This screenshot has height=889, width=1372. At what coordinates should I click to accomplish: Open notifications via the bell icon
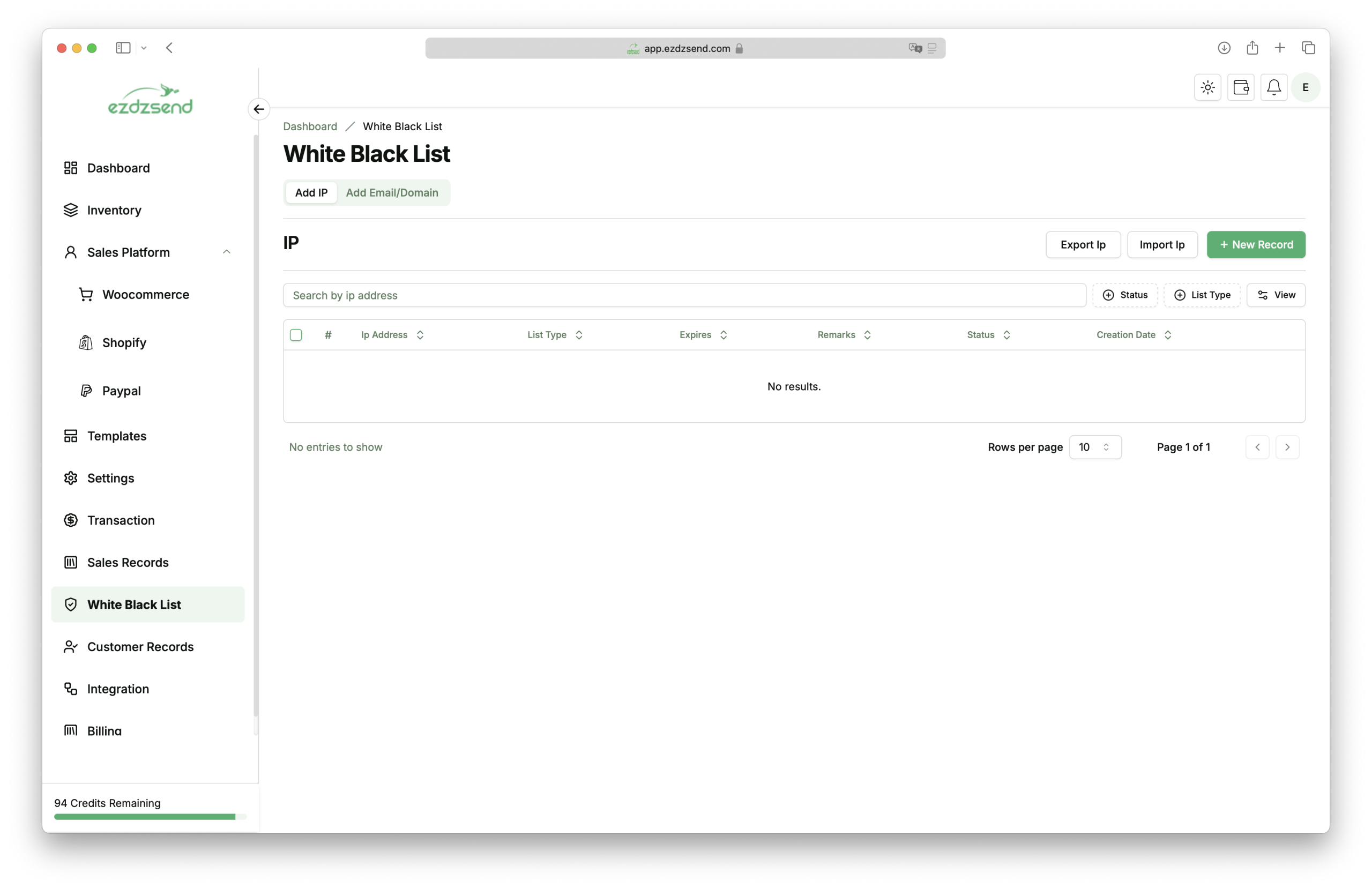click(x=1273, y=87)
